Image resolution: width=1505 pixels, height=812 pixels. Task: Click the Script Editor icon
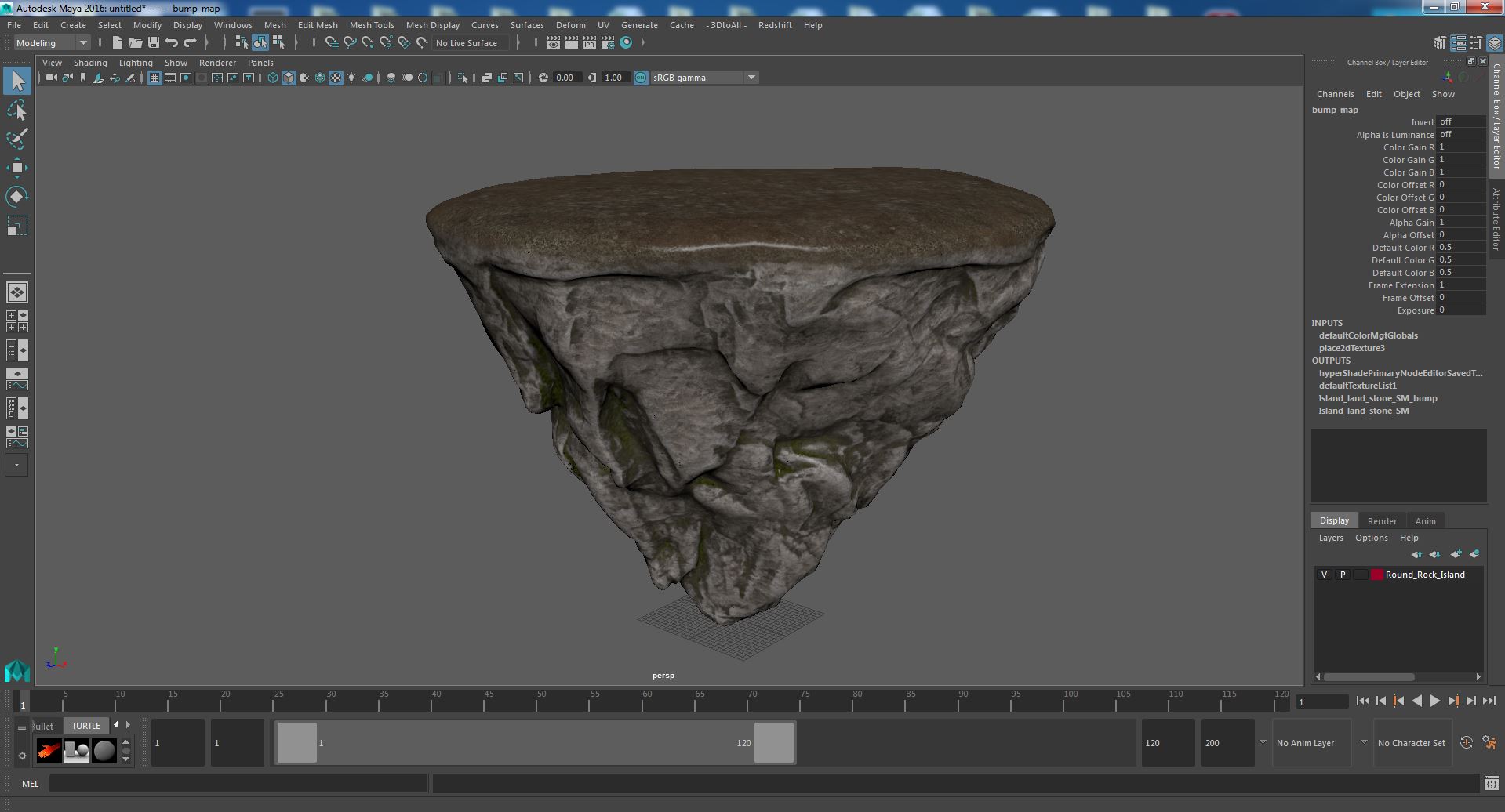click(1491, 783)
